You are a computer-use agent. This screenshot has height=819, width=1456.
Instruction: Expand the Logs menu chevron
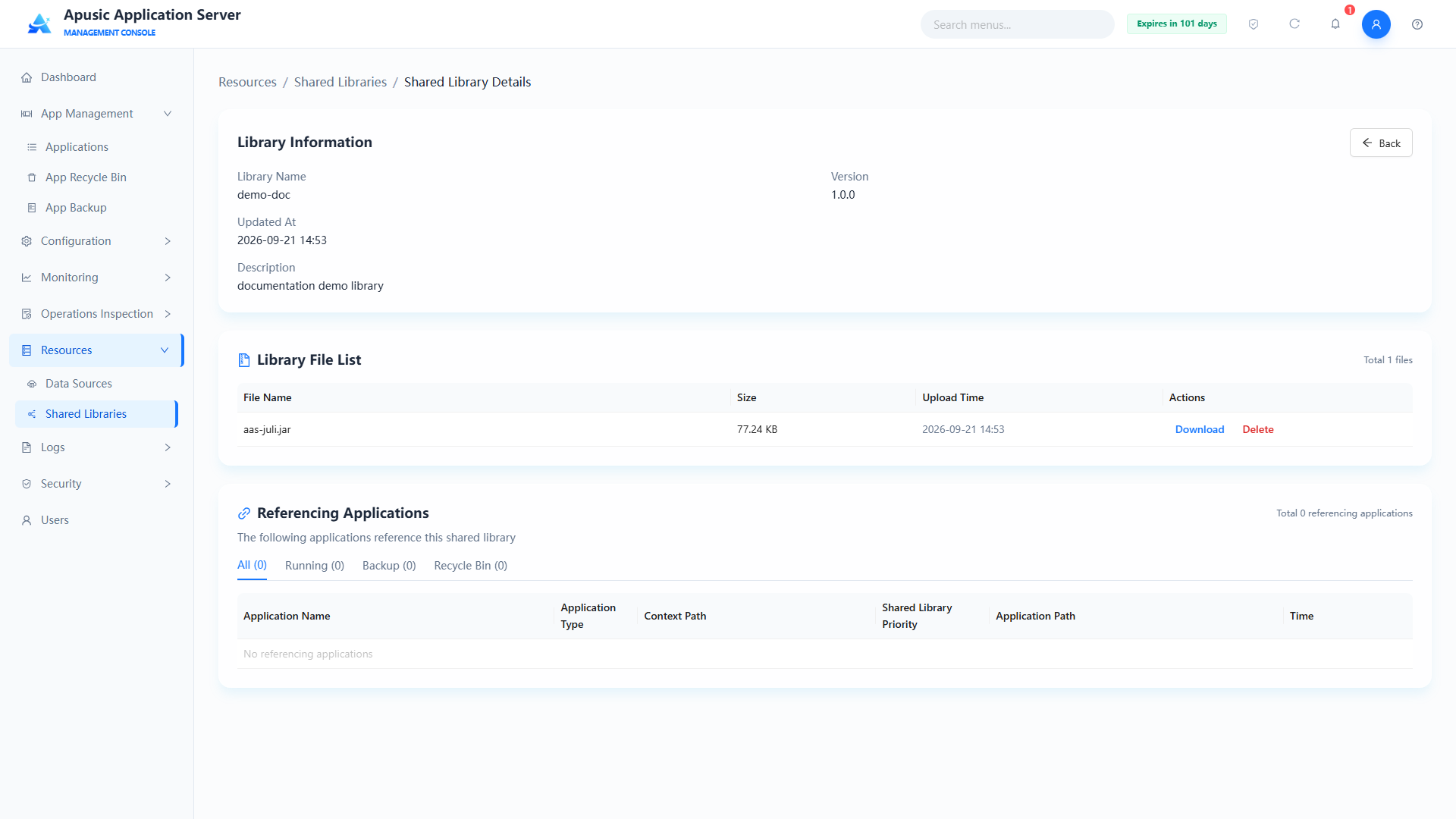tap(168, 447)
